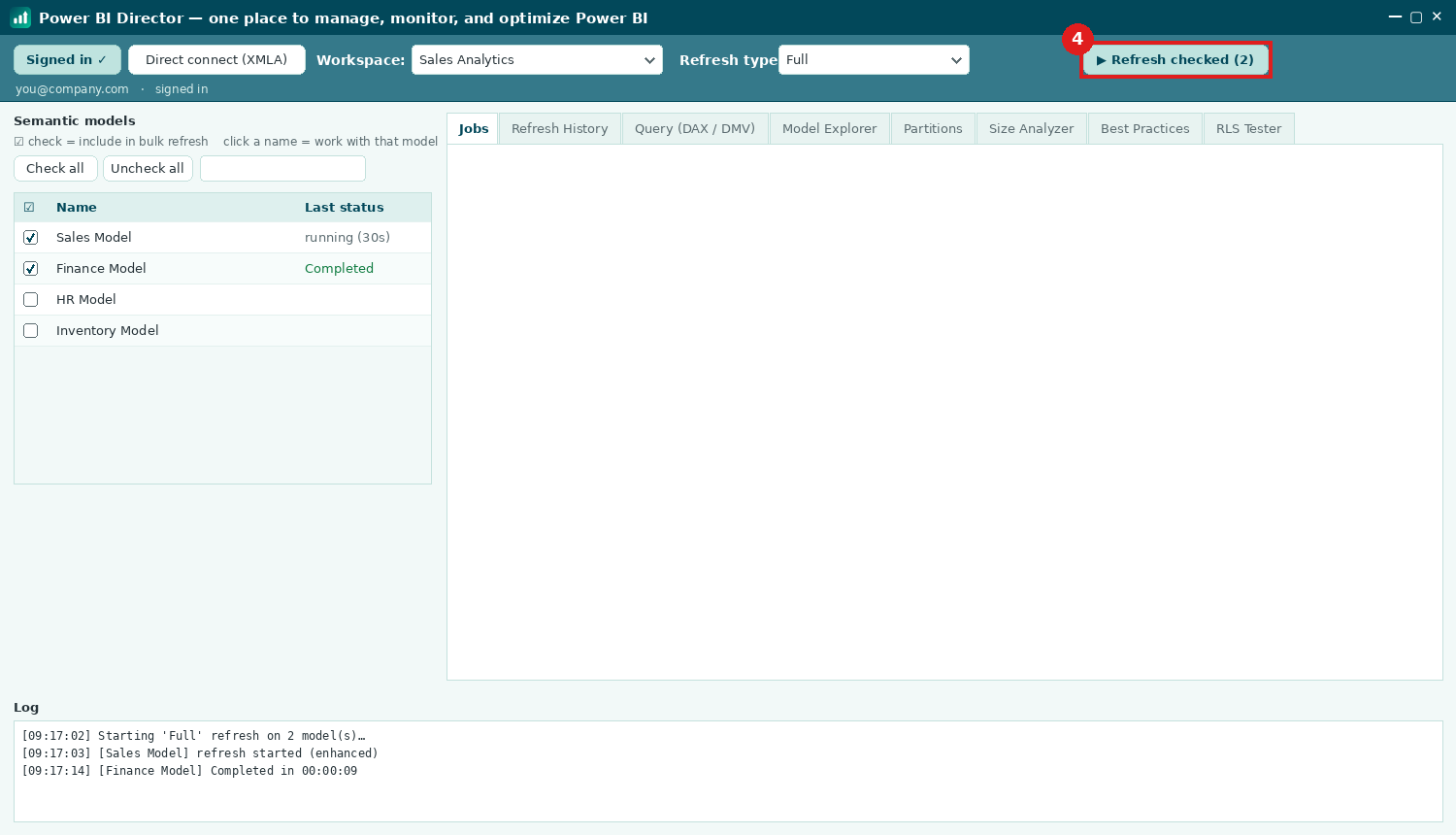Screen dimensions: 1456x835
Task: Switch to the Partitions tab
Action: click(933, 129)
